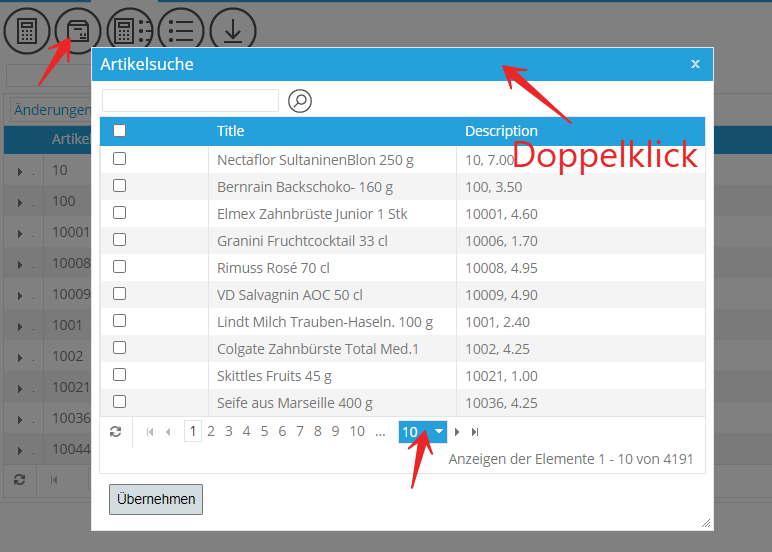The width and height of the screenshot is (772, 552).
Task: Go to page 3 in pager
Action: click(x=228, y=432)
